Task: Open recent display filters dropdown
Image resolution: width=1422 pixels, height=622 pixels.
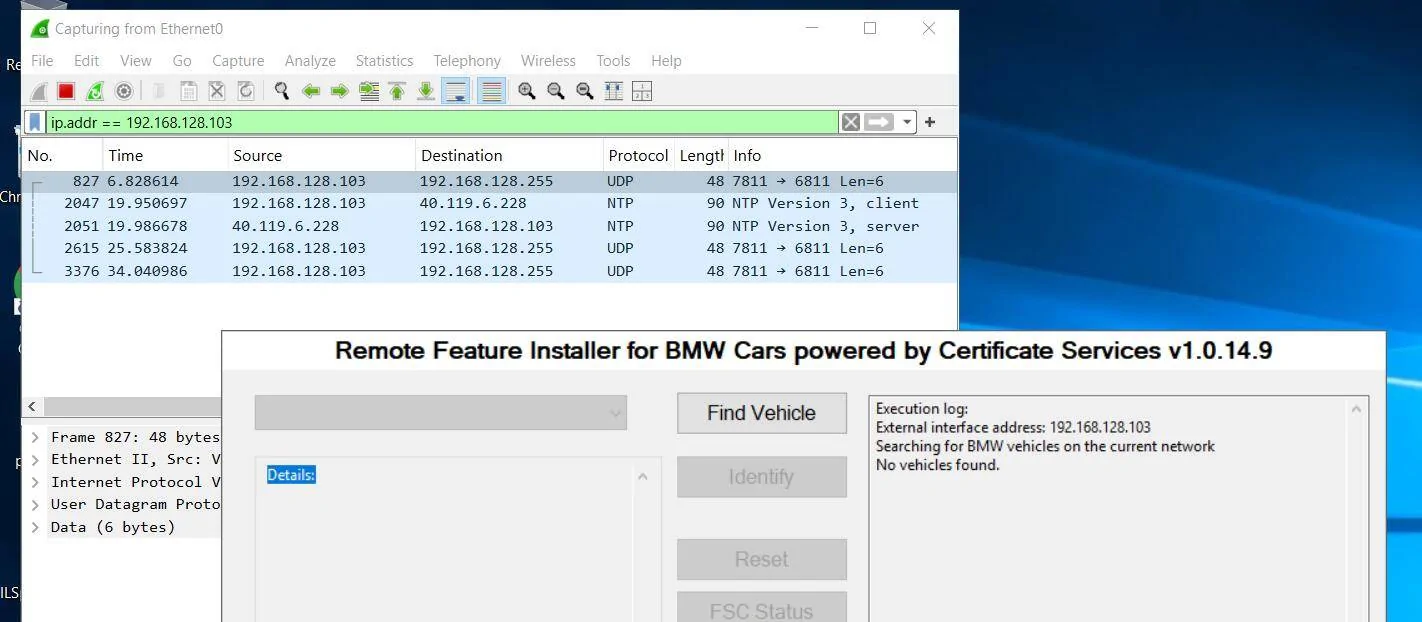Action: click(907, 122)
